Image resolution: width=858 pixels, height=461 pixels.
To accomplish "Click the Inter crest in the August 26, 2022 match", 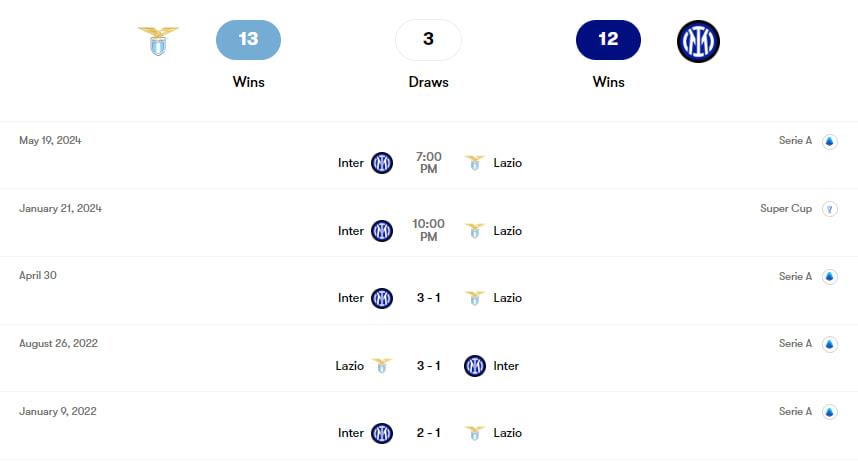I will click(x=475, y=366).
